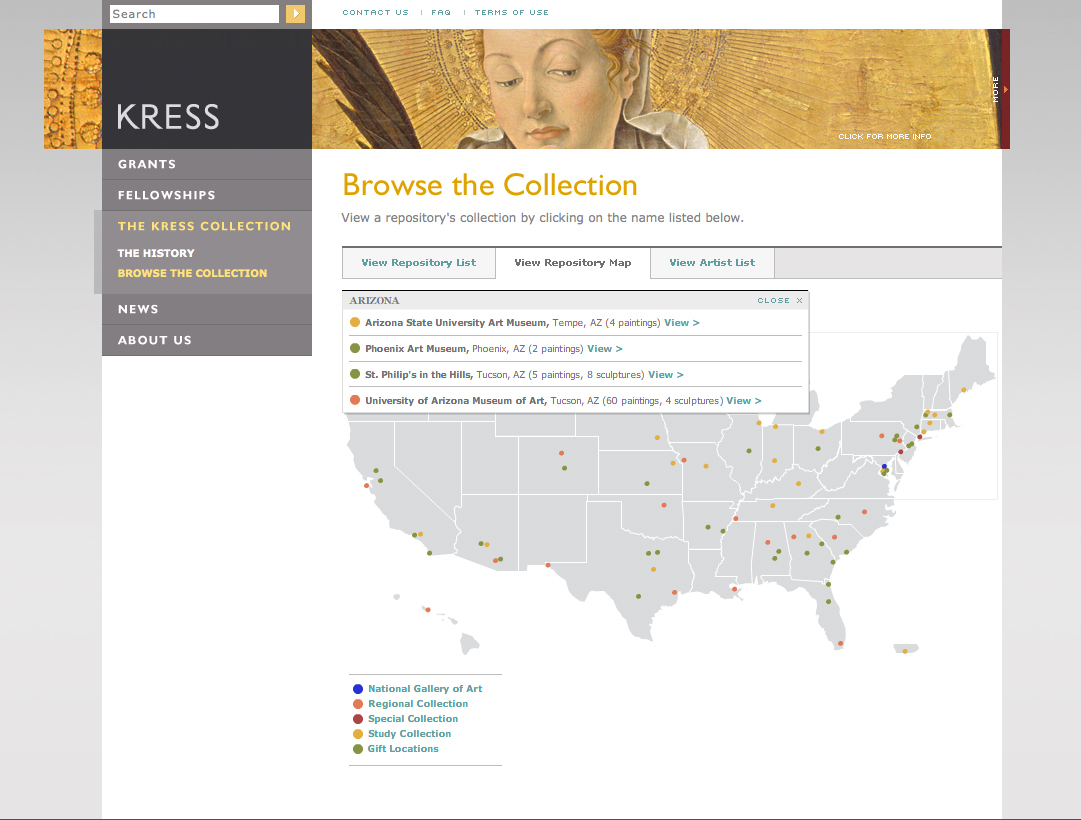Click the blue National Gallery legend dot
This screenshot has height=820, width=1081.
(358, 689)
